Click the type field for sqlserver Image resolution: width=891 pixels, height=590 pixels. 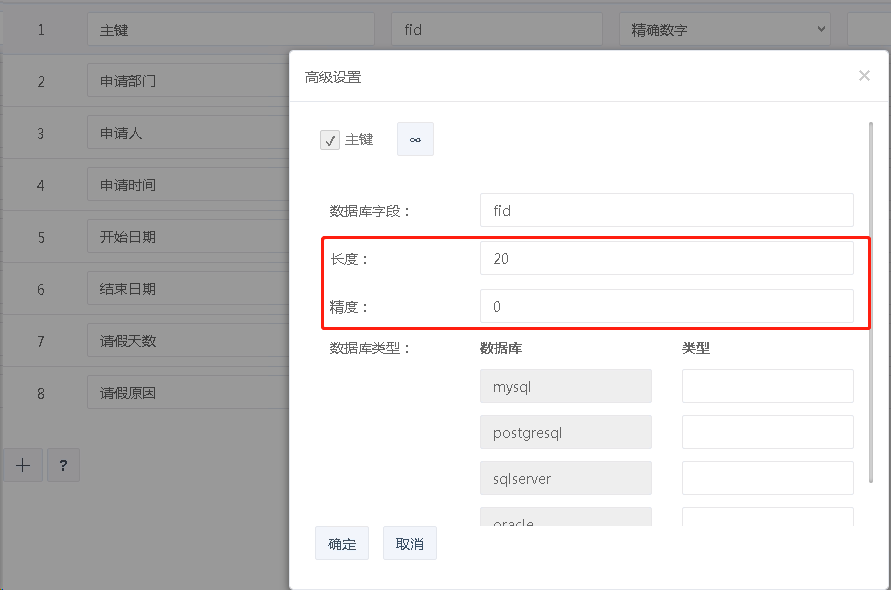click(x=767, y=478)
